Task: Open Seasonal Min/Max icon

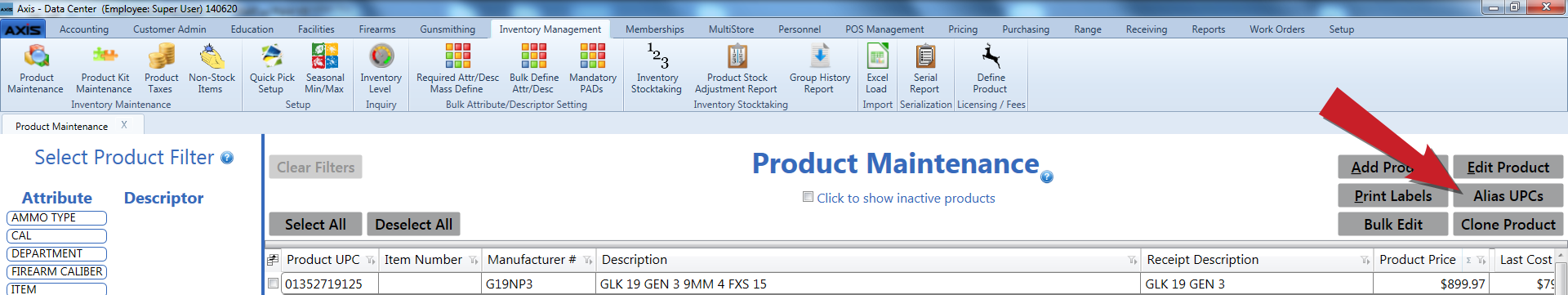Action: [x=324, y=69]
